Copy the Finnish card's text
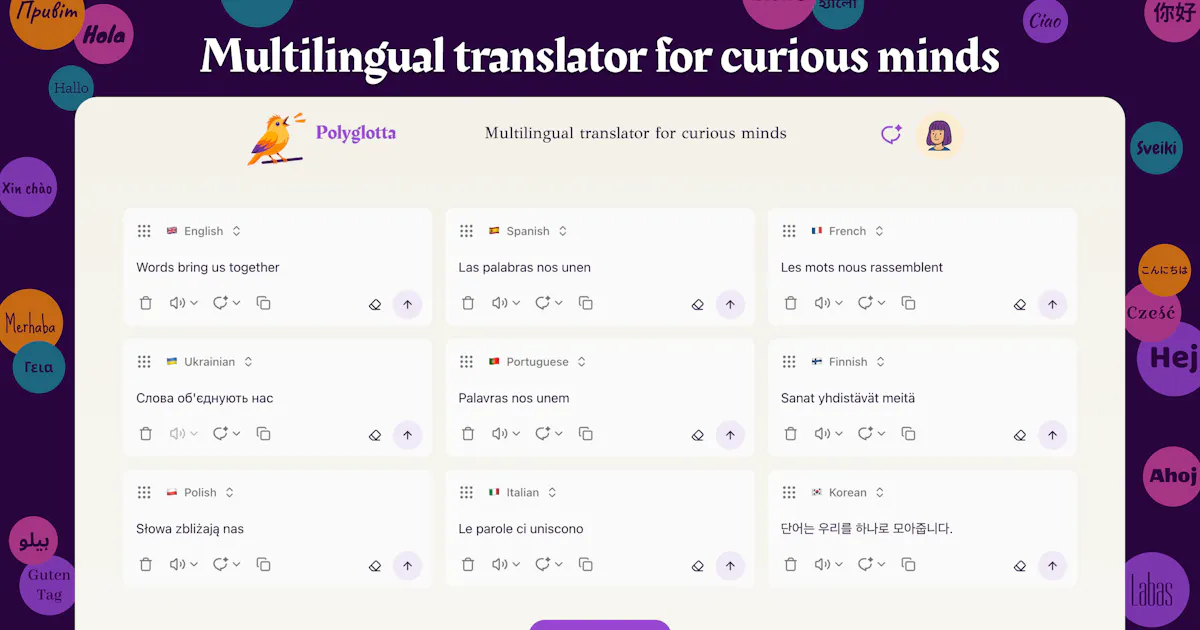The image size is (1200, 630). [x=908, y=434]
